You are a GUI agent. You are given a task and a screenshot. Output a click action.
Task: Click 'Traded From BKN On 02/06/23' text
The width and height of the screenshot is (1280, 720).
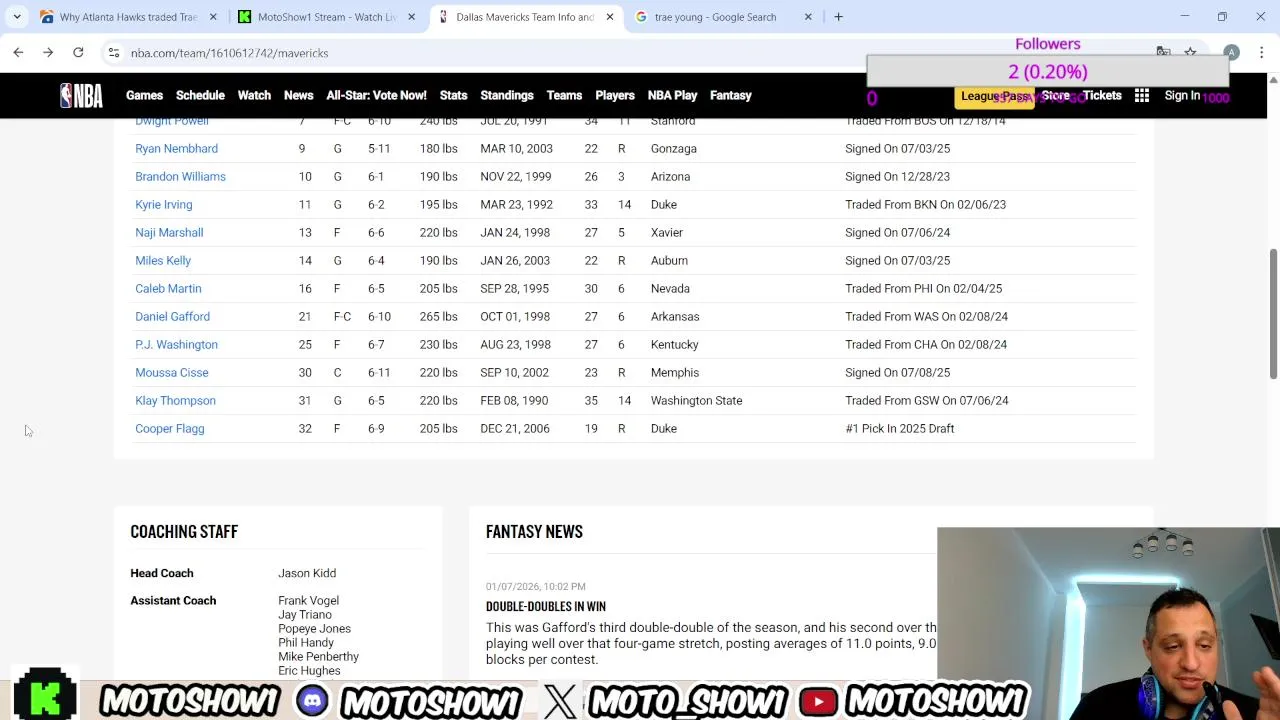(925, 204)
